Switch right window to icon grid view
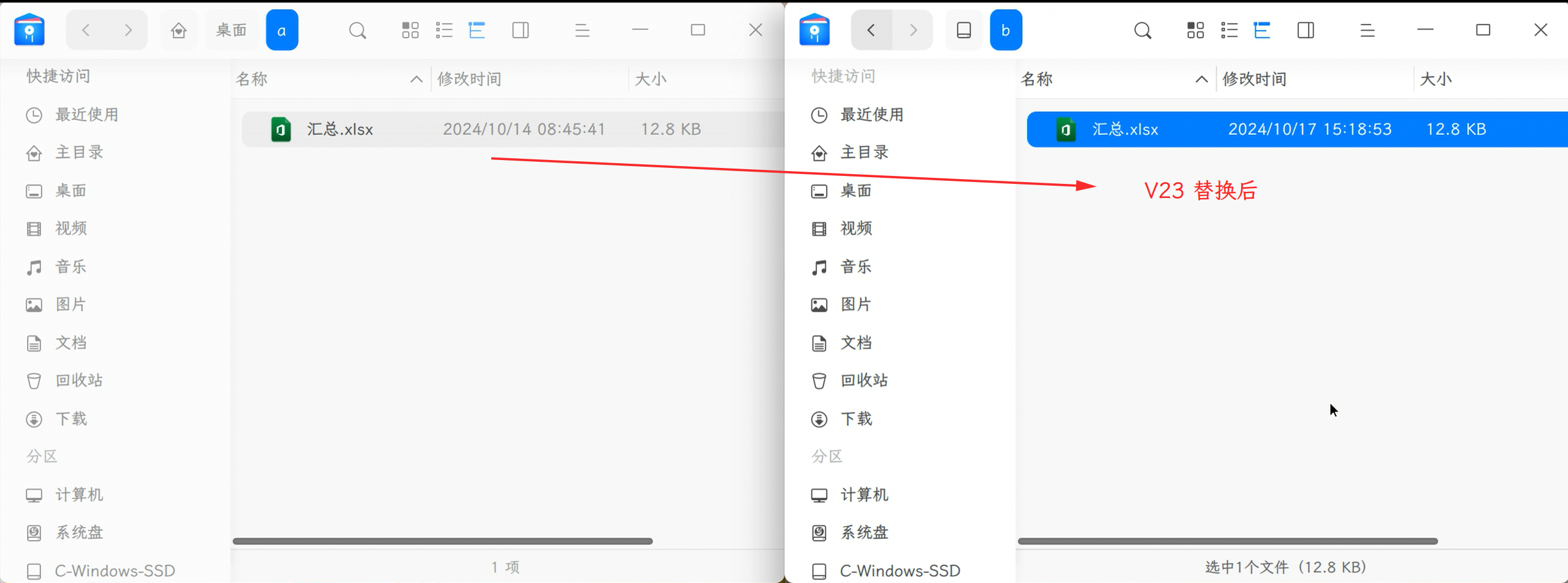This screenshot has height=583, width=1568. click(1195, 30)
